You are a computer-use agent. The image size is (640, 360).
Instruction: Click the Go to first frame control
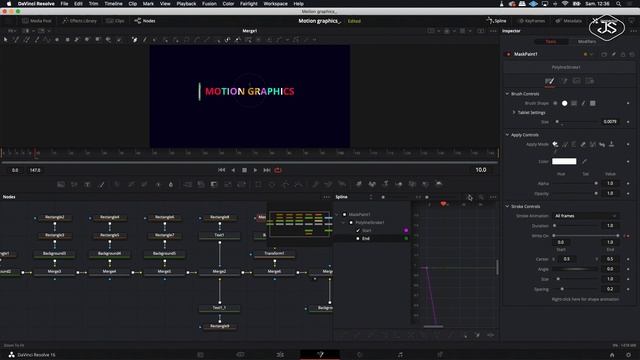tap(221, 170)
